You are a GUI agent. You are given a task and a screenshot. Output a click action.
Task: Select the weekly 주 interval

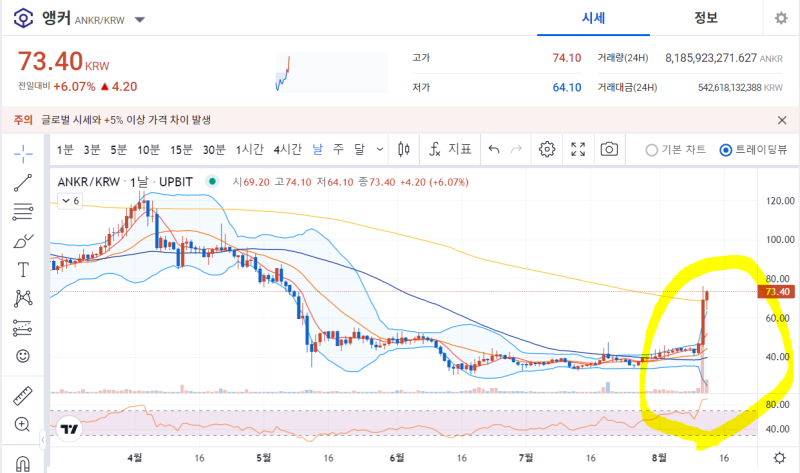[x=338, y=150]
